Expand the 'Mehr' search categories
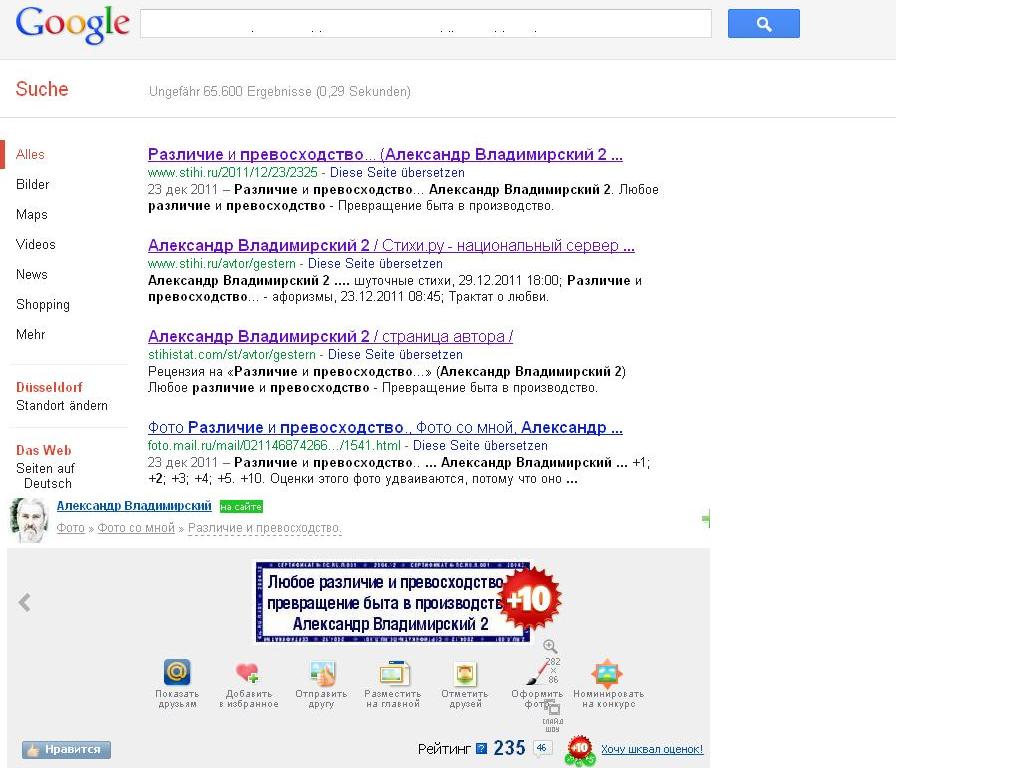 (30, 334)
